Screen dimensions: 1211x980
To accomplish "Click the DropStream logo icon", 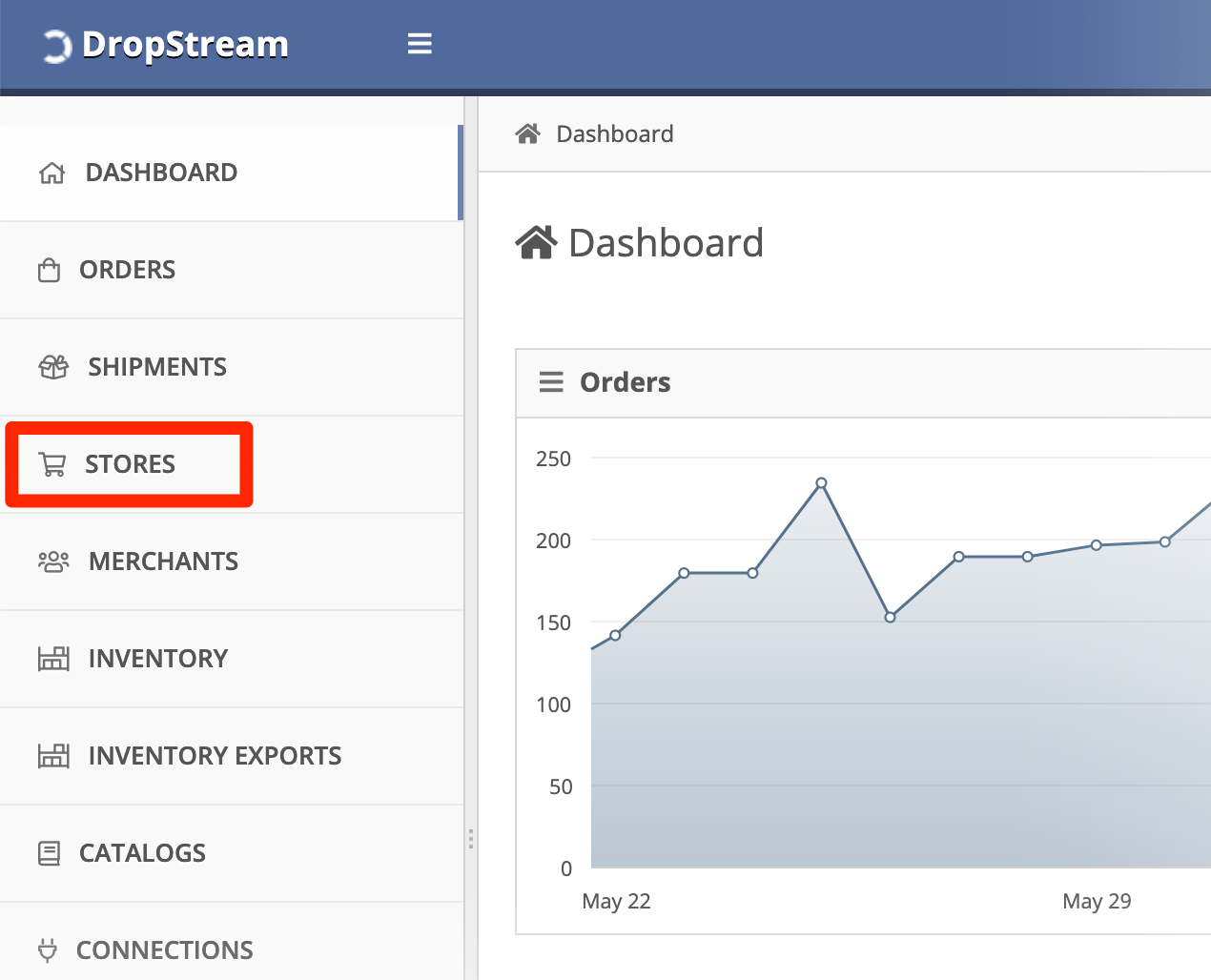I will [56, 46].
